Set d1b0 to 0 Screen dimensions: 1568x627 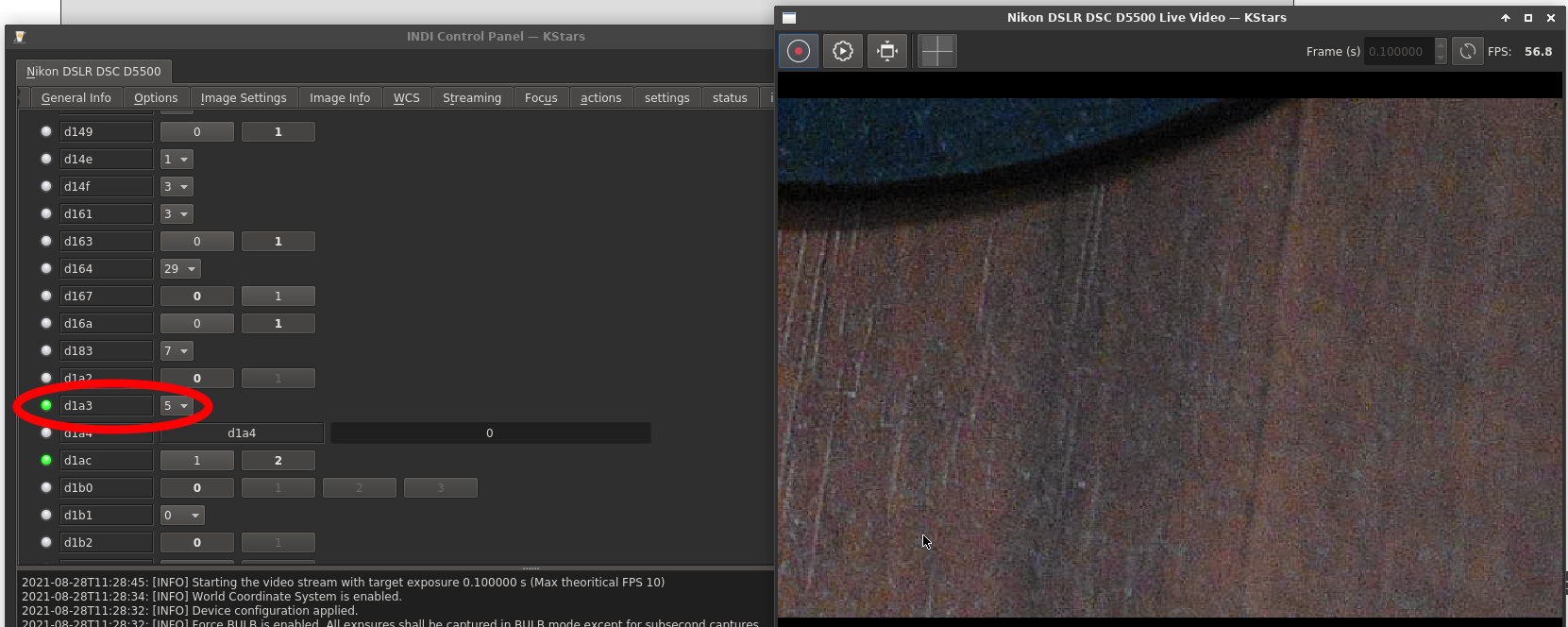197,487
